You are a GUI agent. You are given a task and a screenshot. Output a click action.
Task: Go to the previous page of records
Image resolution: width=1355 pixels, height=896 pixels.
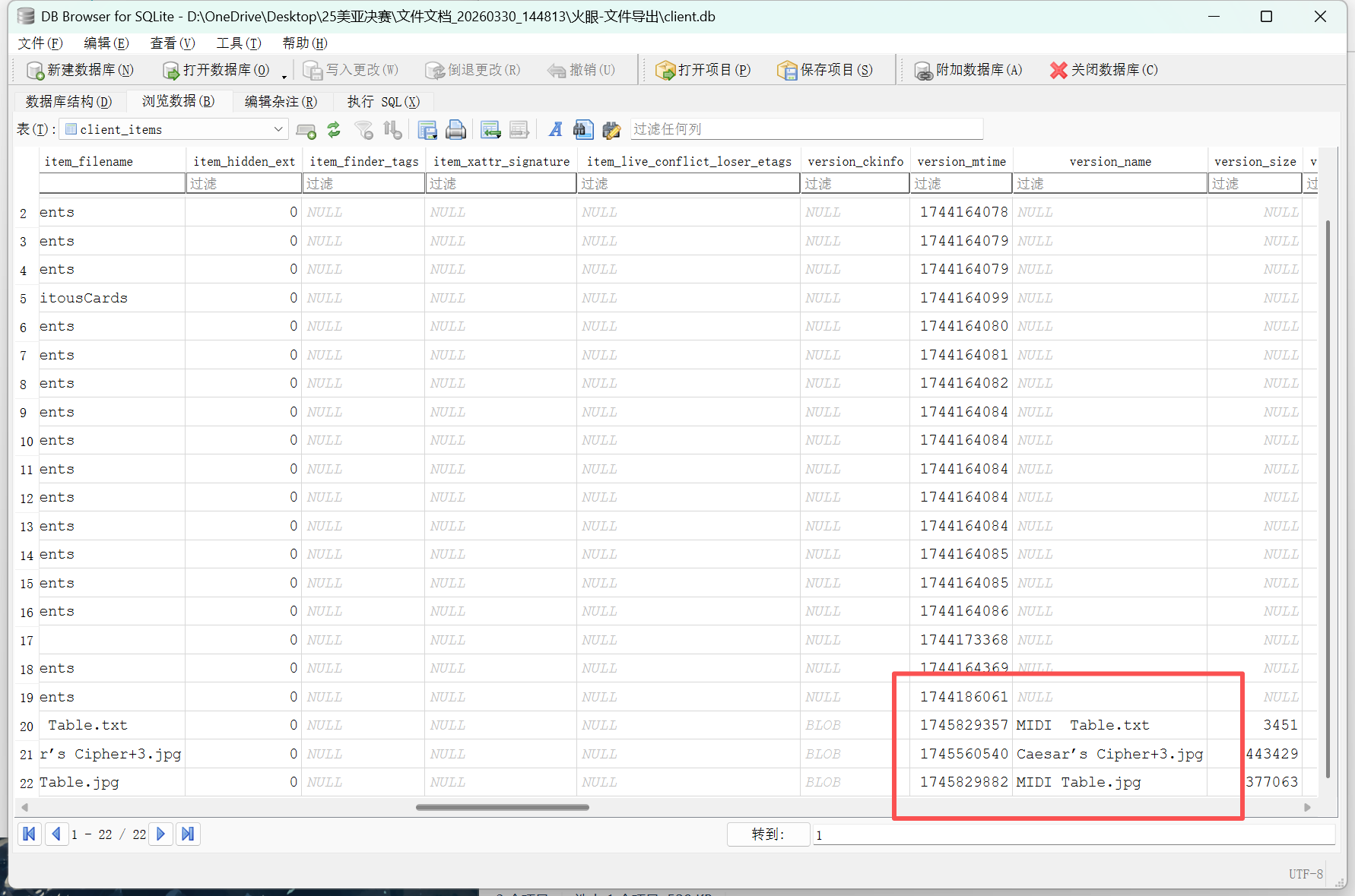pyautogui.click(x=56, y=834)
